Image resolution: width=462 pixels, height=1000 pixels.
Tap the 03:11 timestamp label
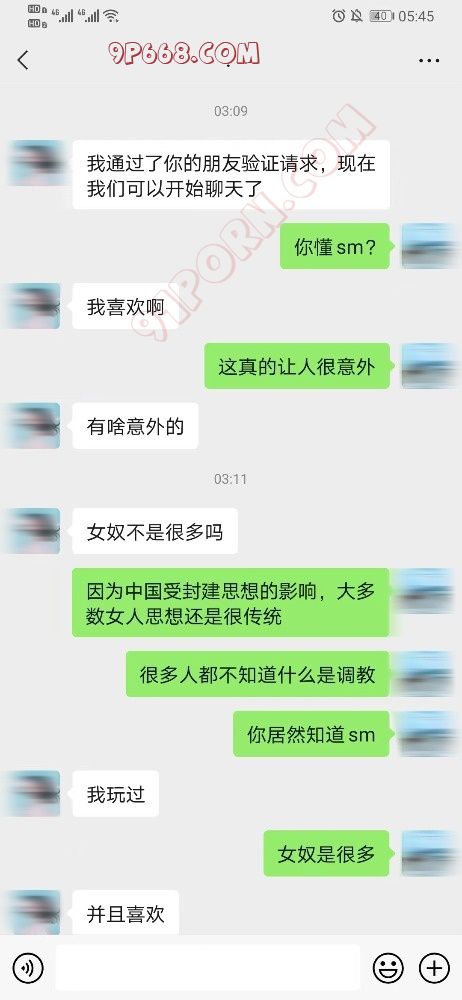[230, 479]
